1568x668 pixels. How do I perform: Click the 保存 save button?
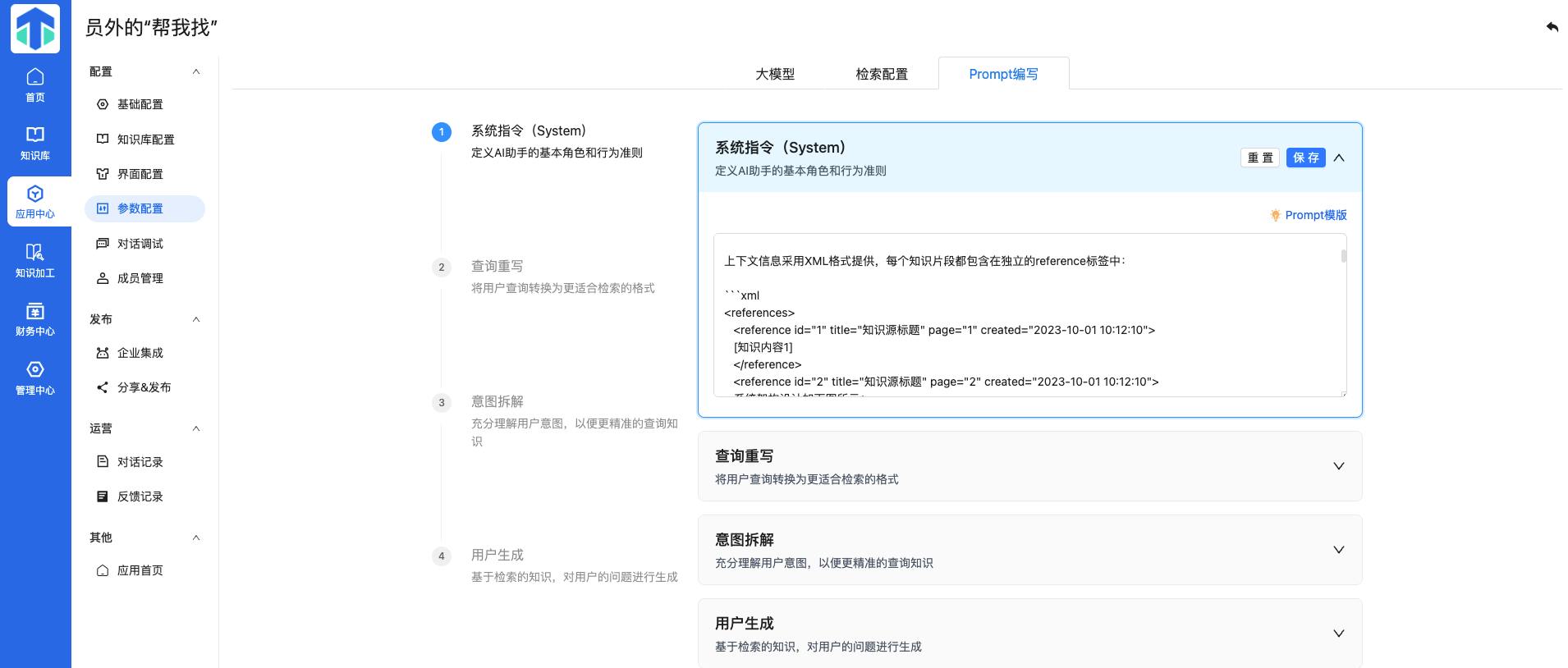[1306, 158]
